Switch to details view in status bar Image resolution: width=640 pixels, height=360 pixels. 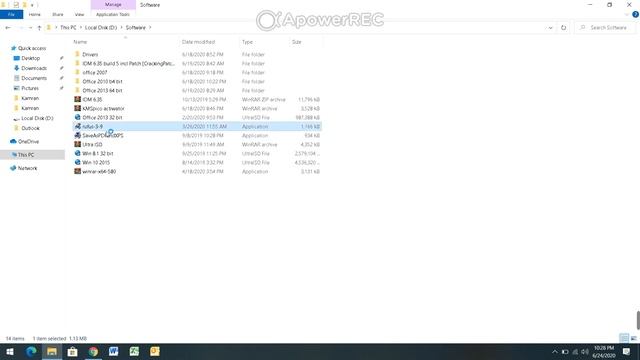(x=624, y=338)
